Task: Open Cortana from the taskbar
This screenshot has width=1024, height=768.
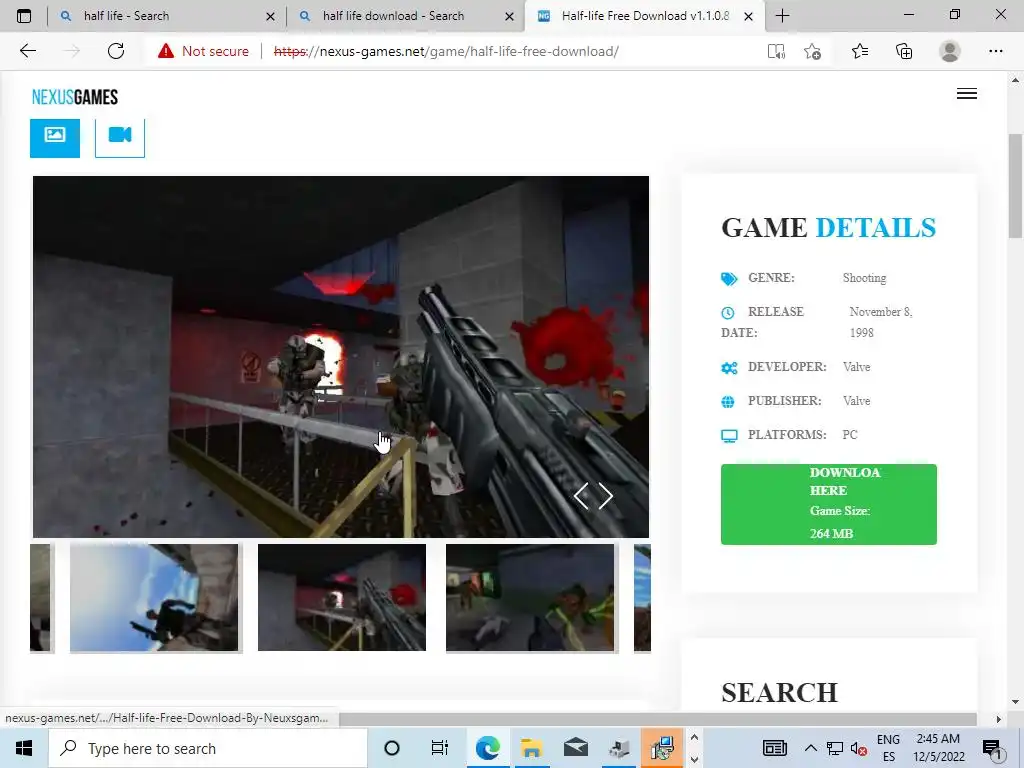Action: click(392, 748)
